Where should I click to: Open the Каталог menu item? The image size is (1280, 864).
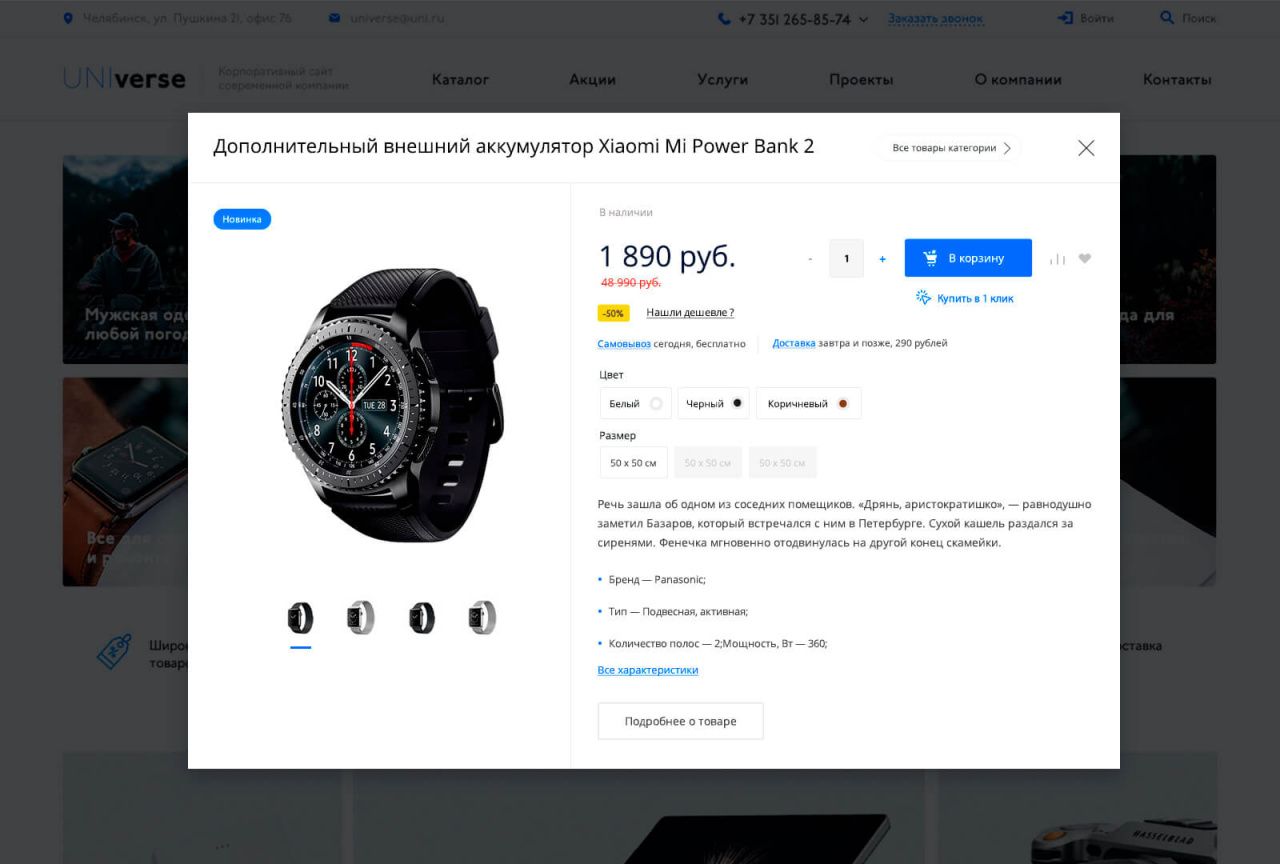click(460, 79)
